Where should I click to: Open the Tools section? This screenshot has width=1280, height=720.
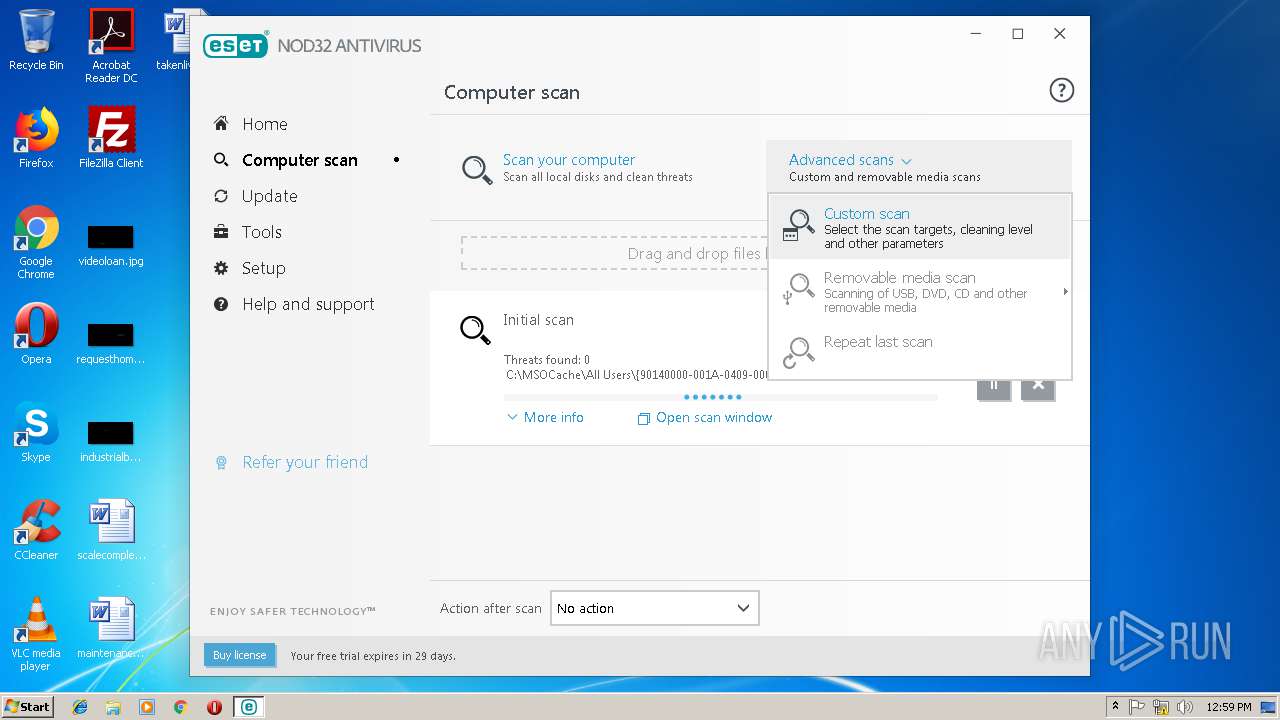pyautogui.click(x=261, y=232)
